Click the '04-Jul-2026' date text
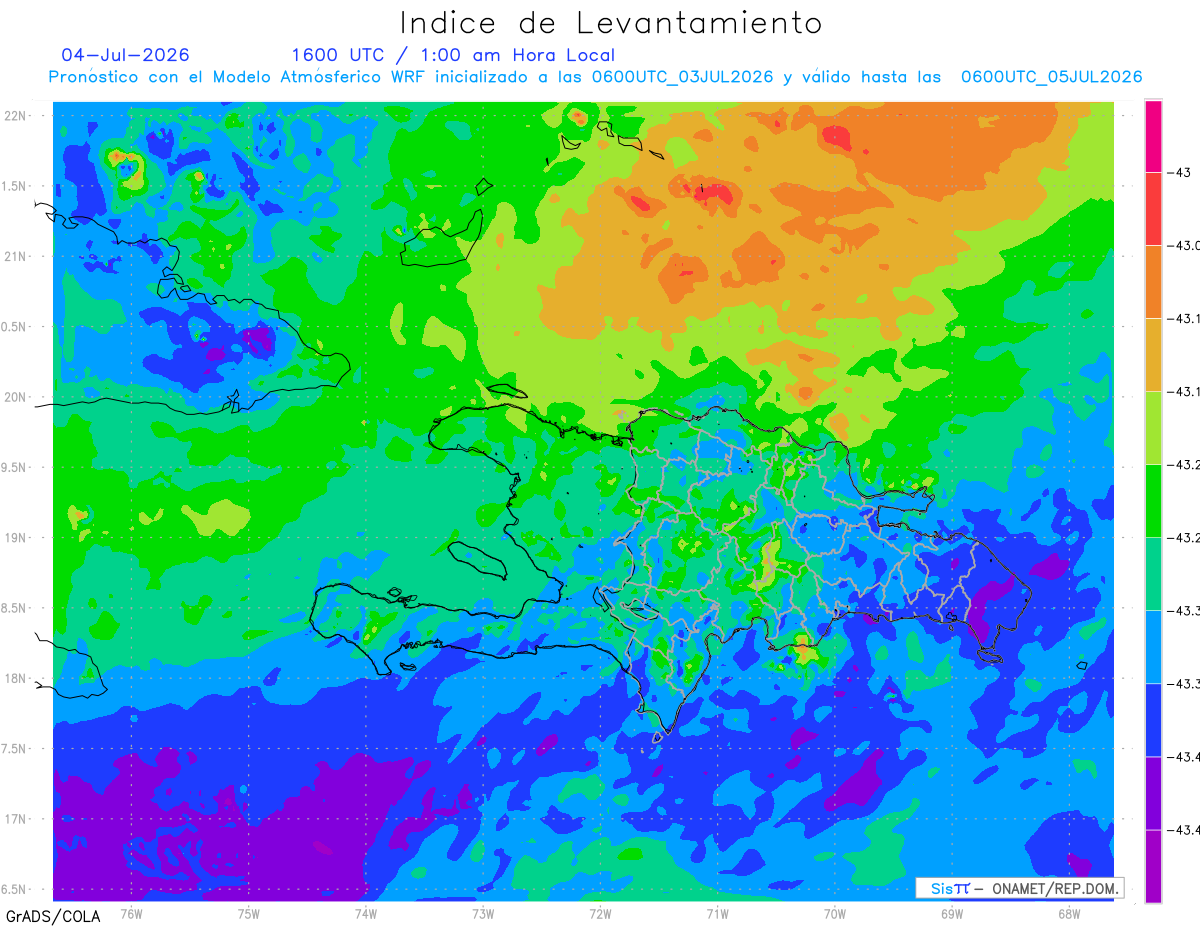Image resolution: width=1200 pixels, height=927 pixels. 125,55
